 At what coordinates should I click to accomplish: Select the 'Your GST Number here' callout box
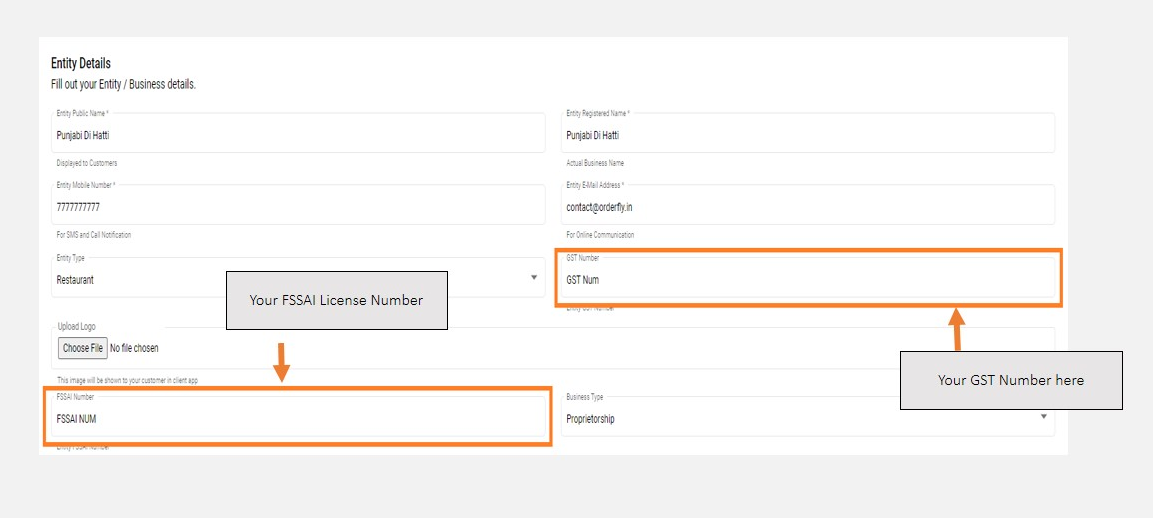point(1010,380)
